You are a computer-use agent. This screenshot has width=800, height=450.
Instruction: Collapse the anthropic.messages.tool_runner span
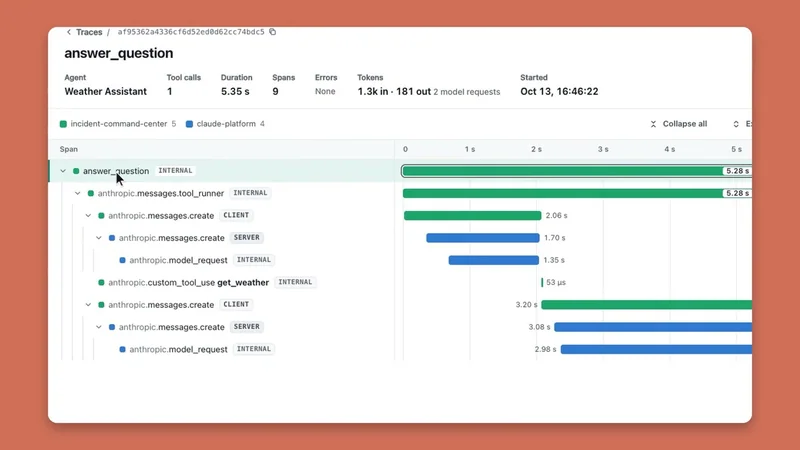[78, 193]
